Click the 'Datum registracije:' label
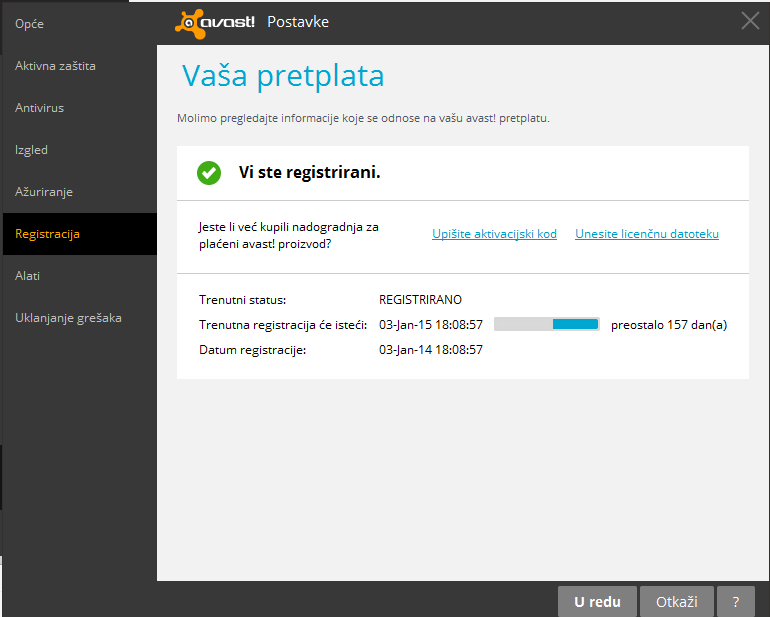The height and width of the screenshot is (617, 770). 252,350
